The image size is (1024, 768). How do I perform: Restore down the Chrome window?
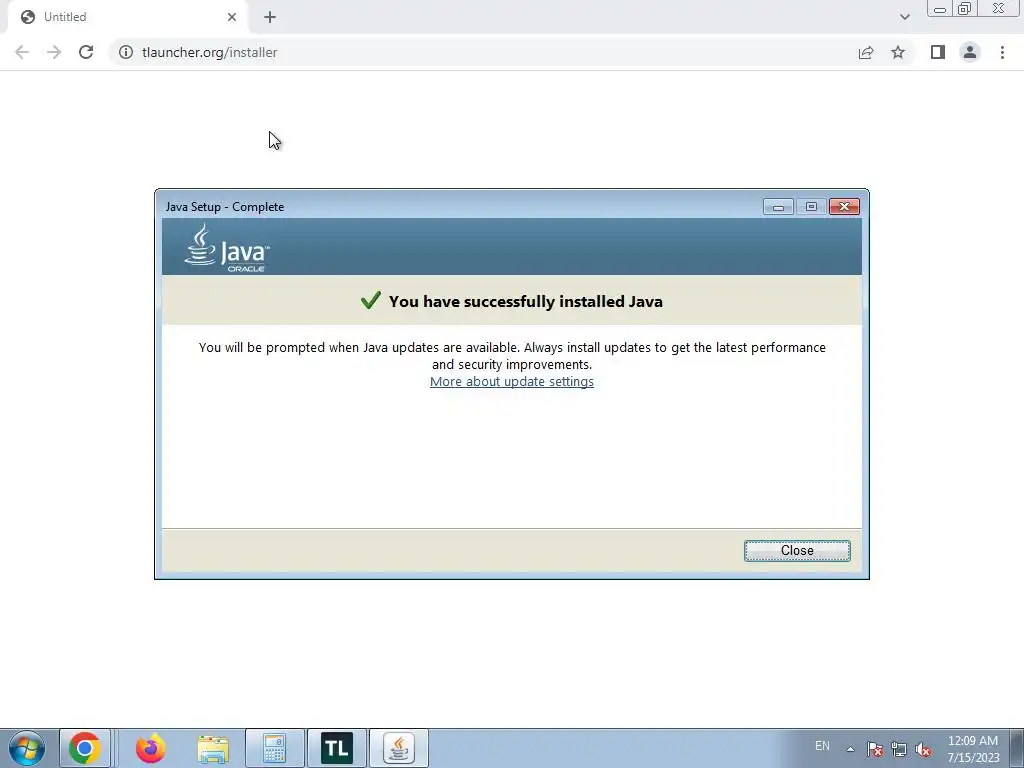click(965, 9)
